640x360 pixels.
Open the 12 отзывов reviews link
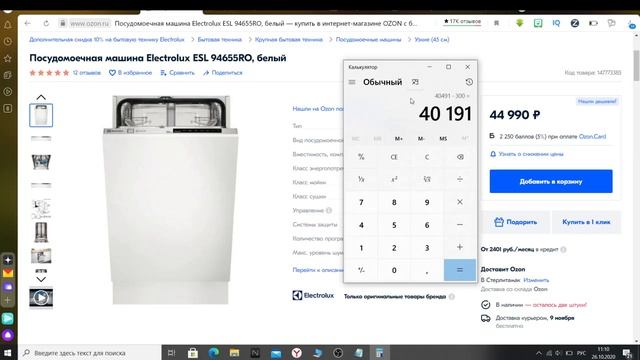point(87,73)
